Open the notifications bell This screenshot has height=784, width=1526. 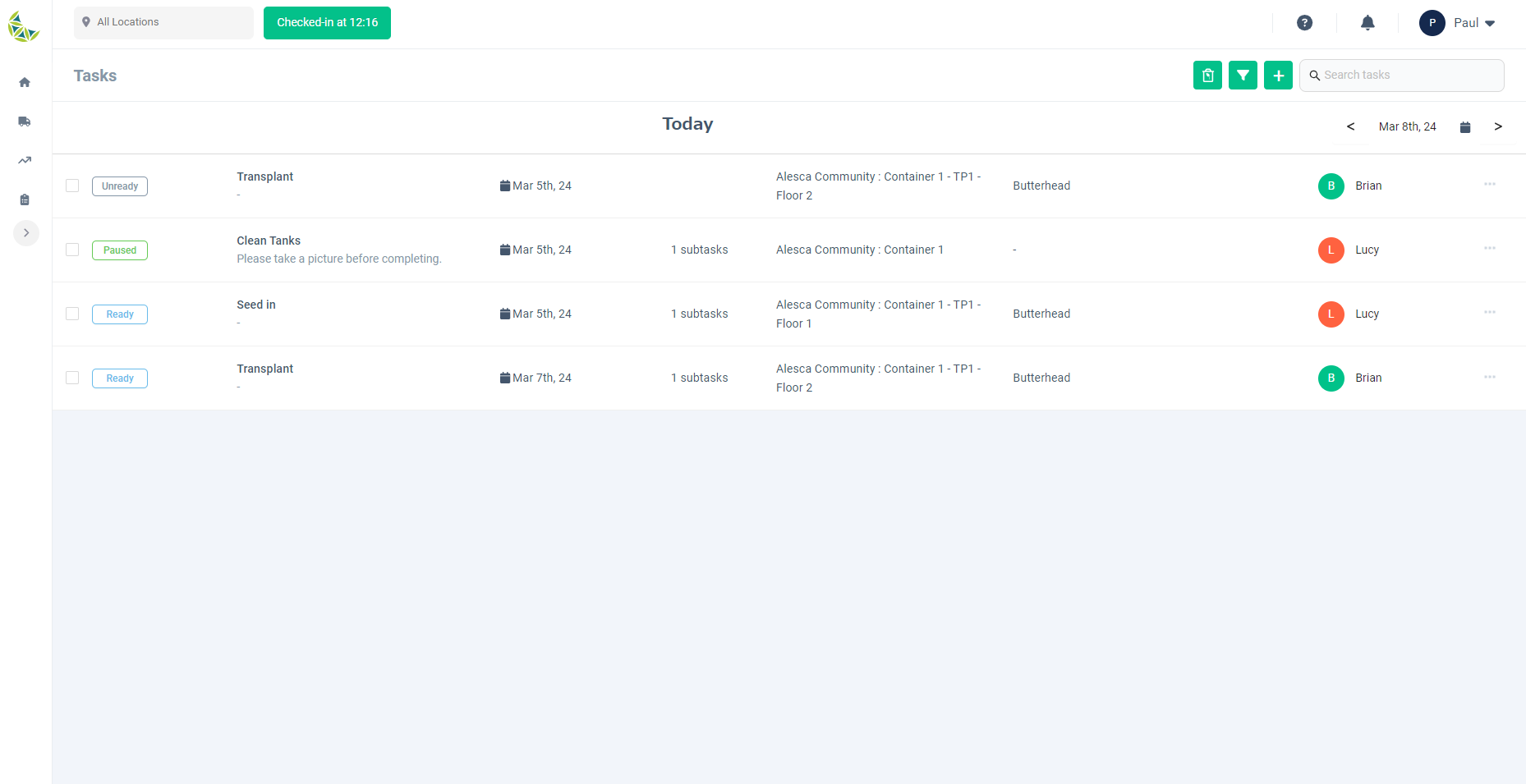[1367, 23]
